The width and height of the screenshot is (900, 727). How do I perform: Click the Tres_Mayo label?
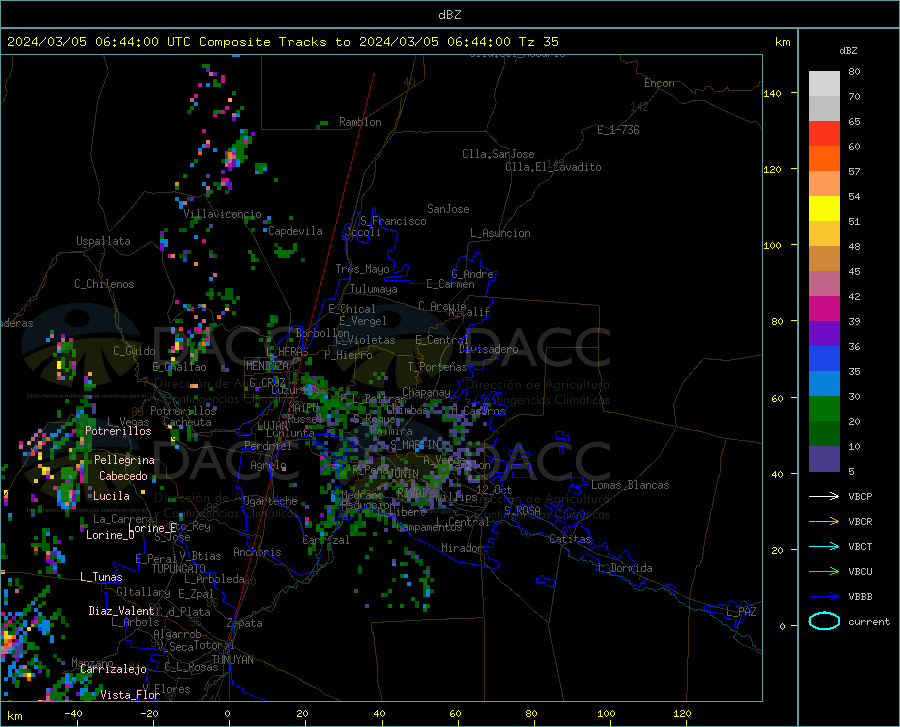362,269
